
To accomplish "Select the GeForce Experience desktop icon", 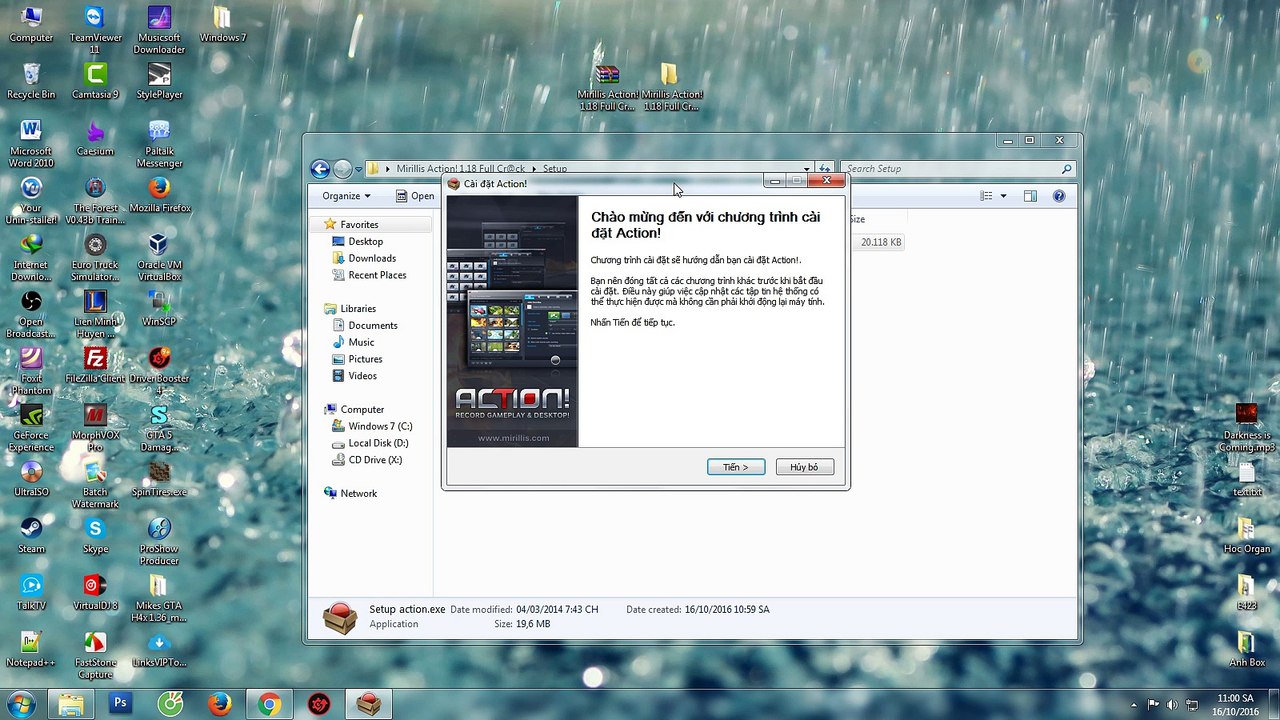I will click(x=31, y=427).
